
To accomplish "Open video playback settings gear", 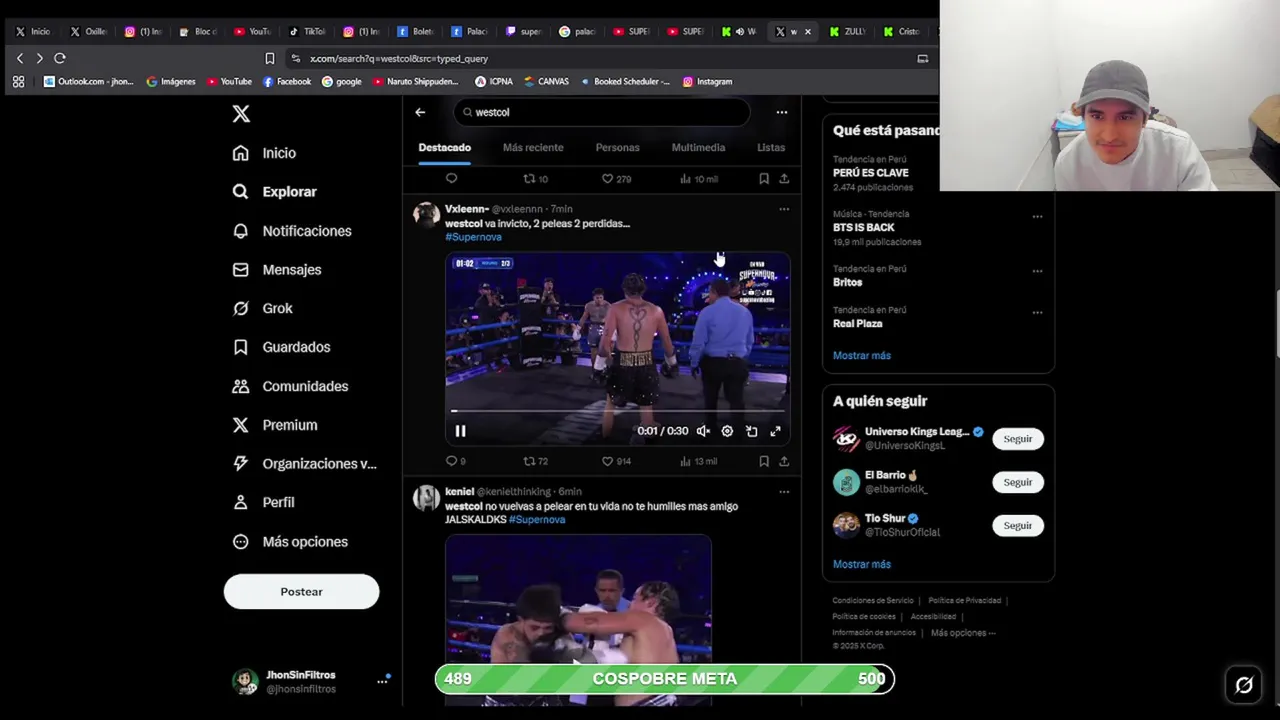I will click(727, 431).
